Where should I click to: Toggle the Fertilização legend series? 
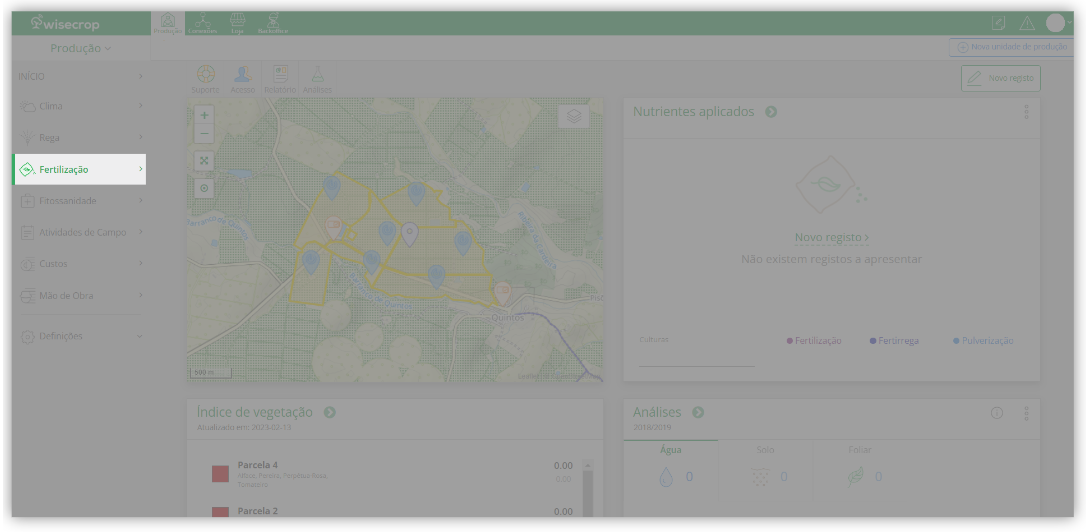click(814, 341)
